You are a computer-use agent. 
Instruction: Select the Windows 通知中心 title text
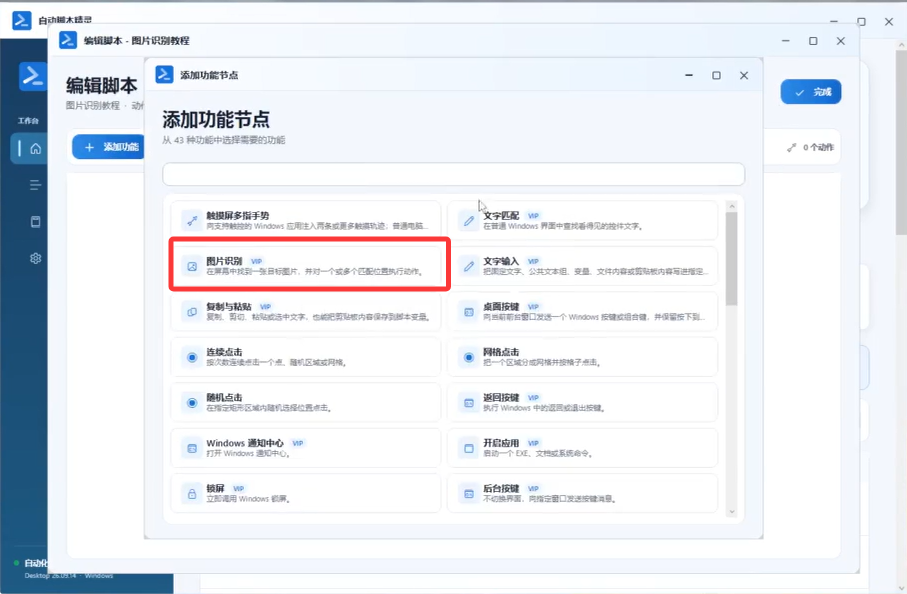tap(245, 443)
